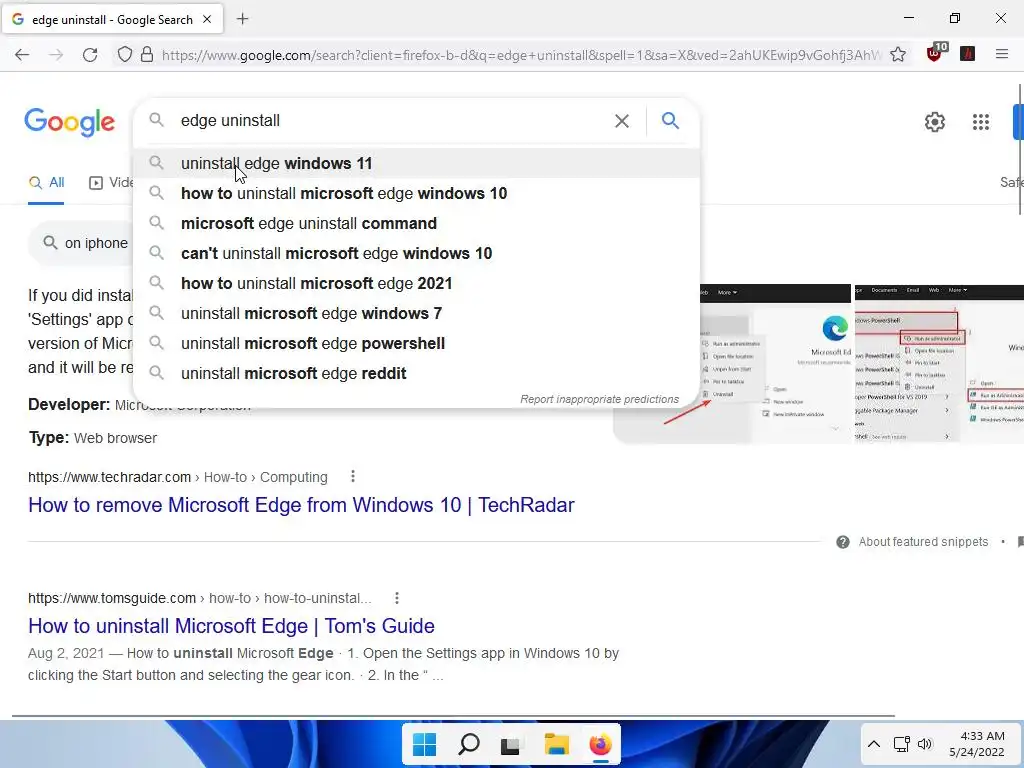
Task: Click the red extension icon in toolbar
Action: 968,54
